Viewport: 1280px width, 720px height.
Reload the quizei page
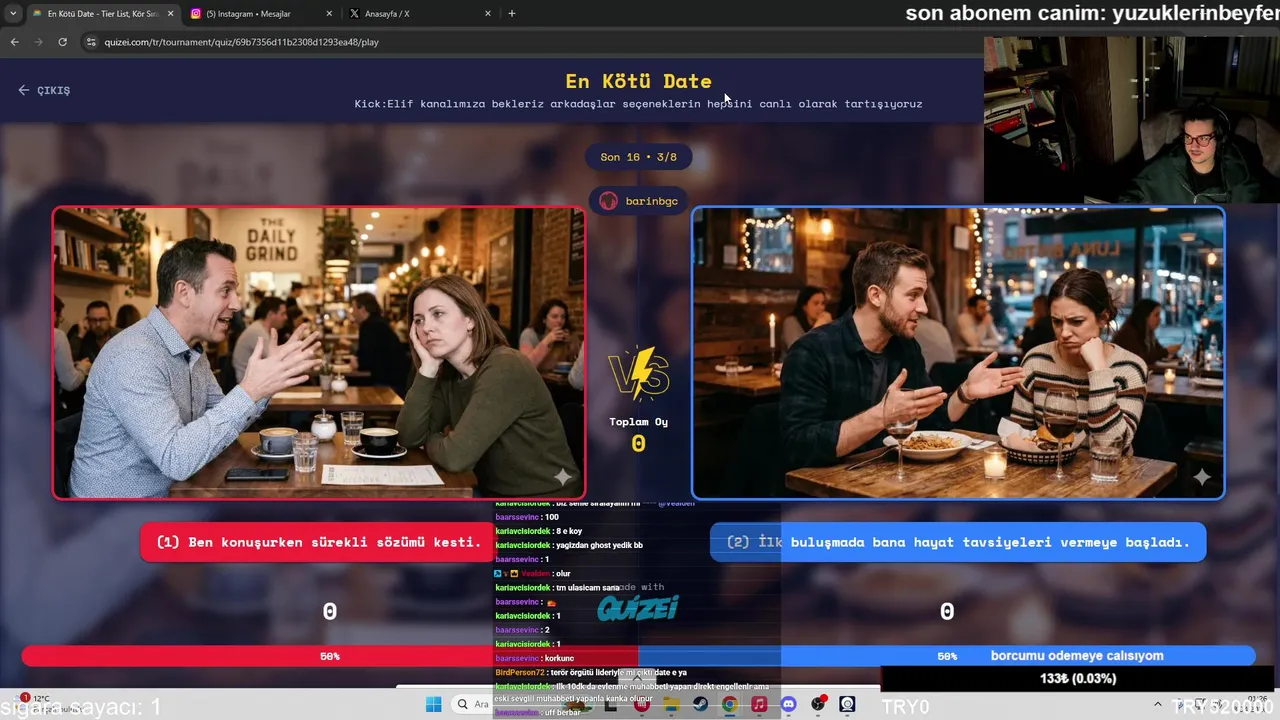[62, 42]
